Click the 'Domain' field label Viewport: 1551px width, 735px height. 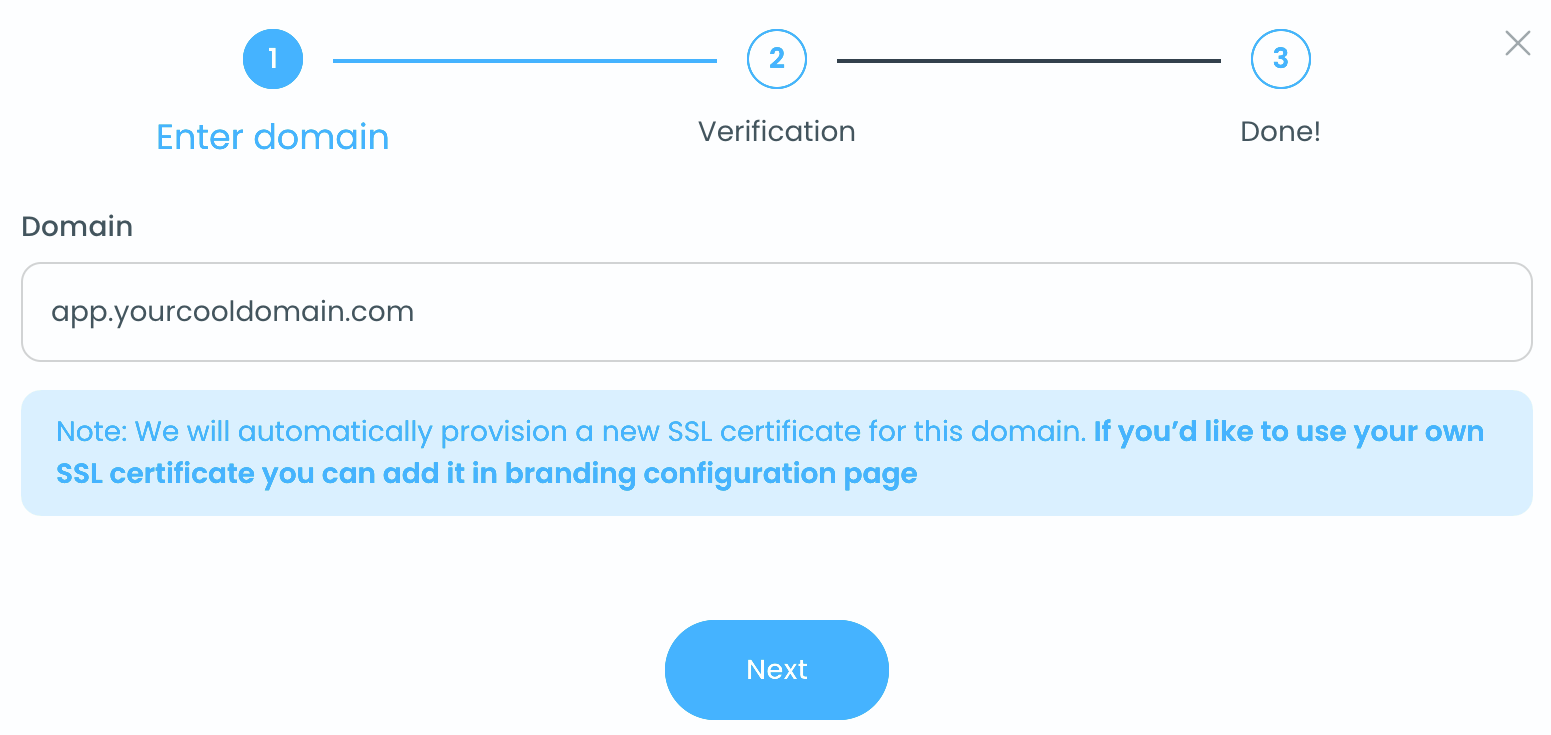(x=76, y=227)
